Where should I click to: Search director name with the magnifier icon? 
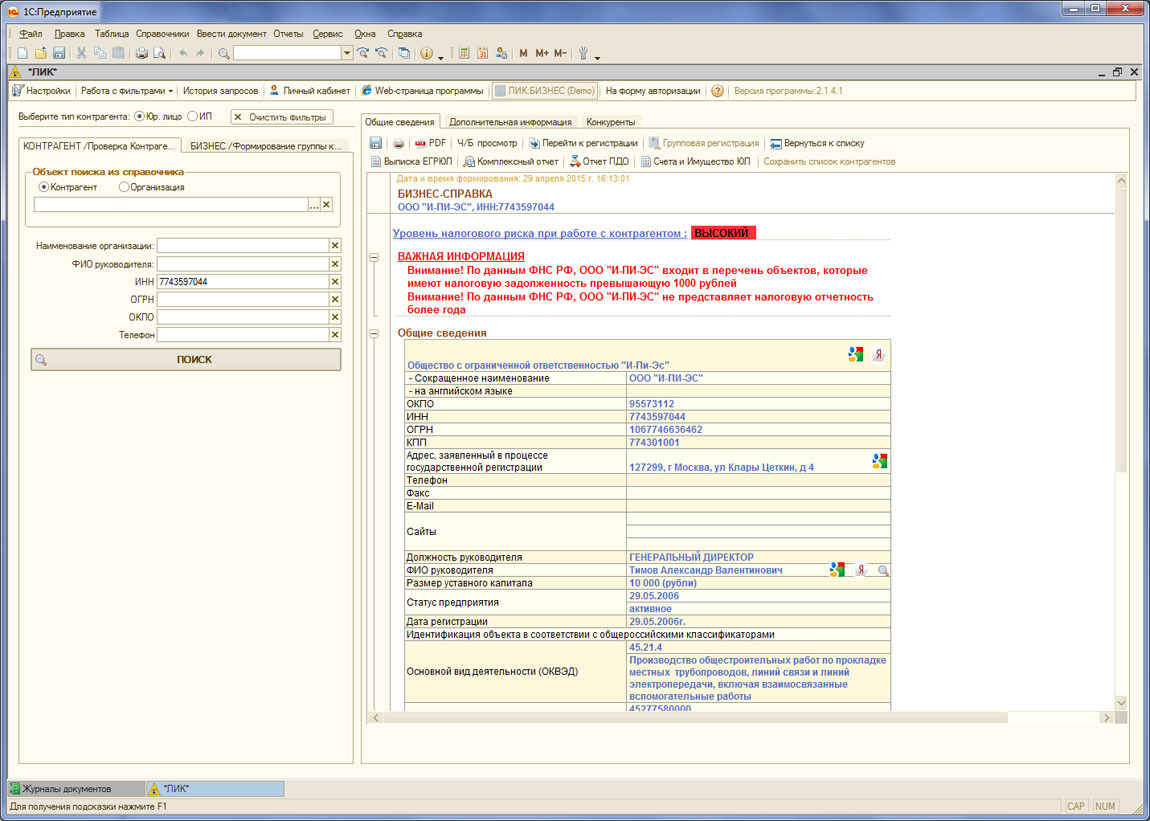882,571
